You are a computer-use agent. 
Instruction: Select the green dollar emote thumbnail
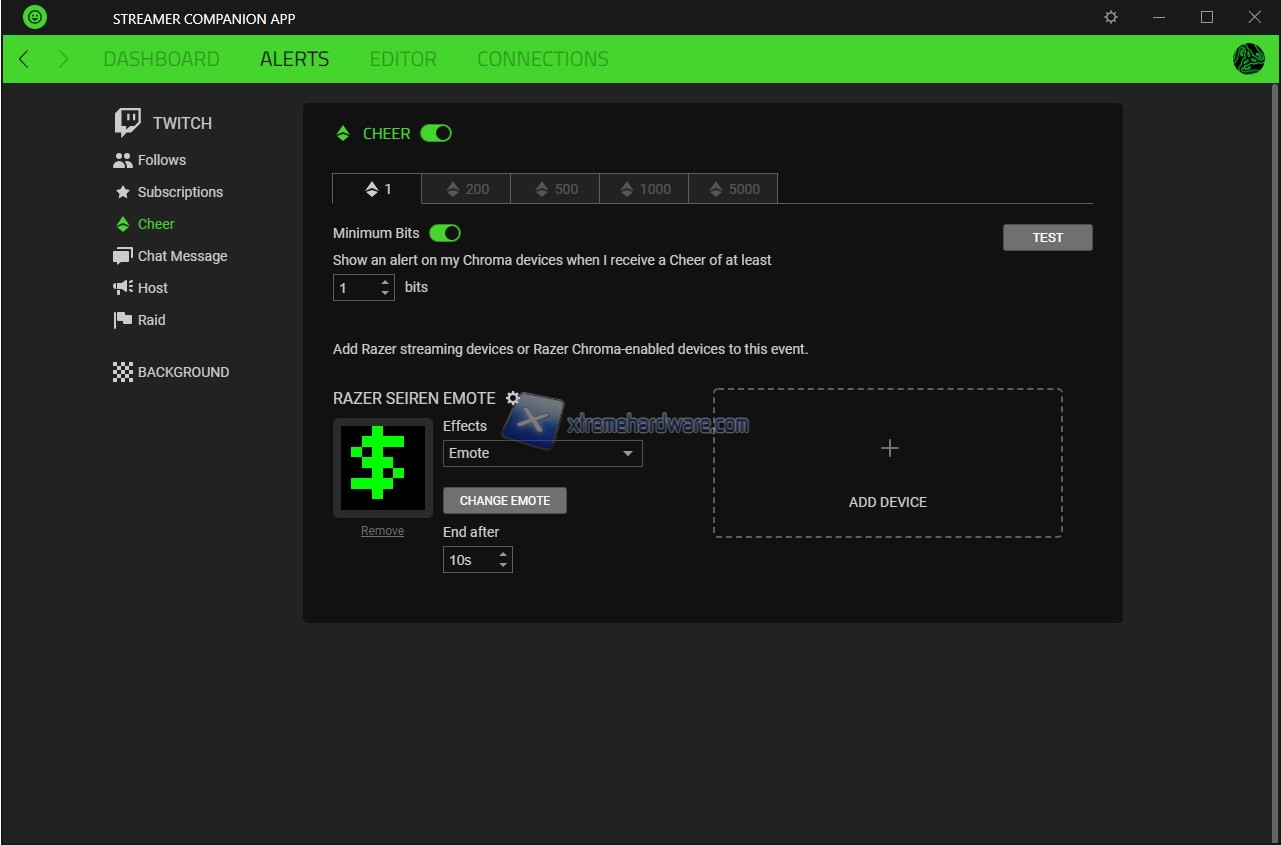click(382, 467)
